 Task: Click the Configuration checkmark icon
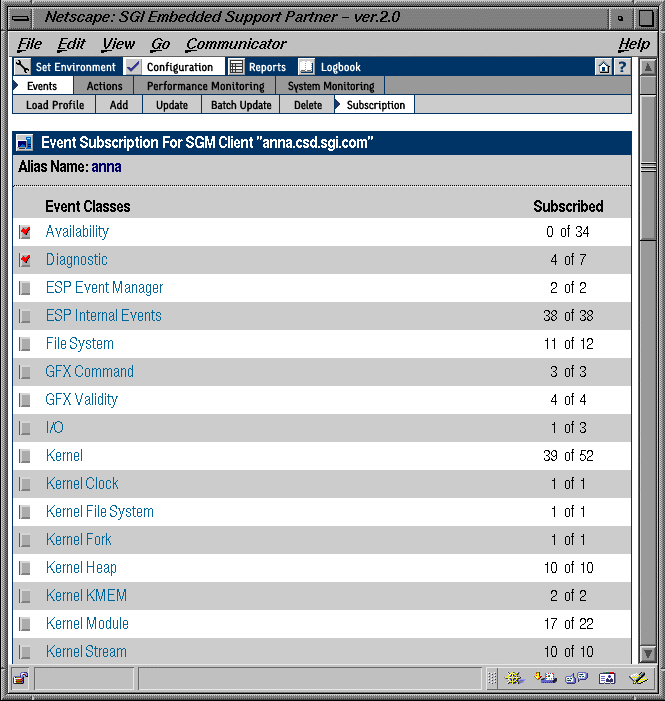tap(133, 67)
